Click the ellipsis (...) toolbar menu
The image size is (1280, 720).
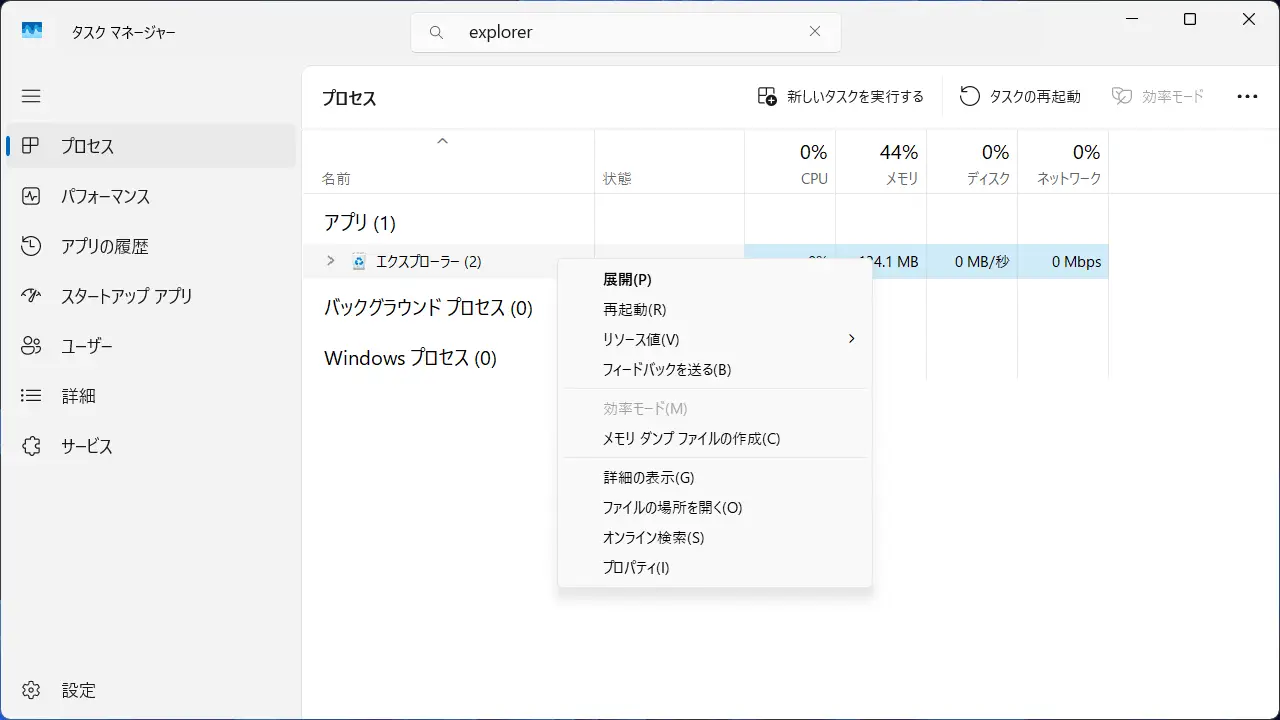(x=1247, y=96)
